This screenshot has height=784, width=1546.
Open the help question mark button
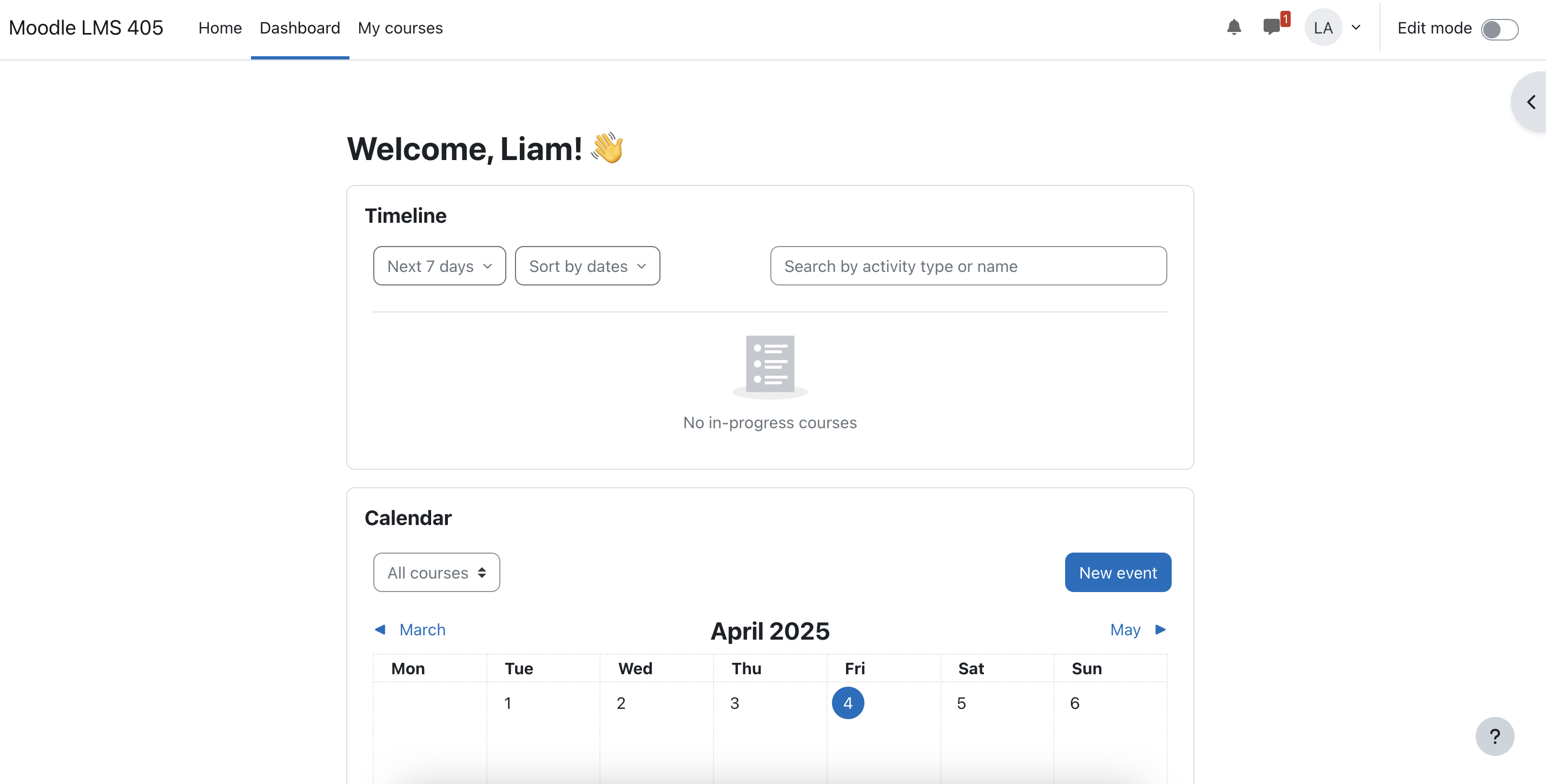(x=1495, y=736)
